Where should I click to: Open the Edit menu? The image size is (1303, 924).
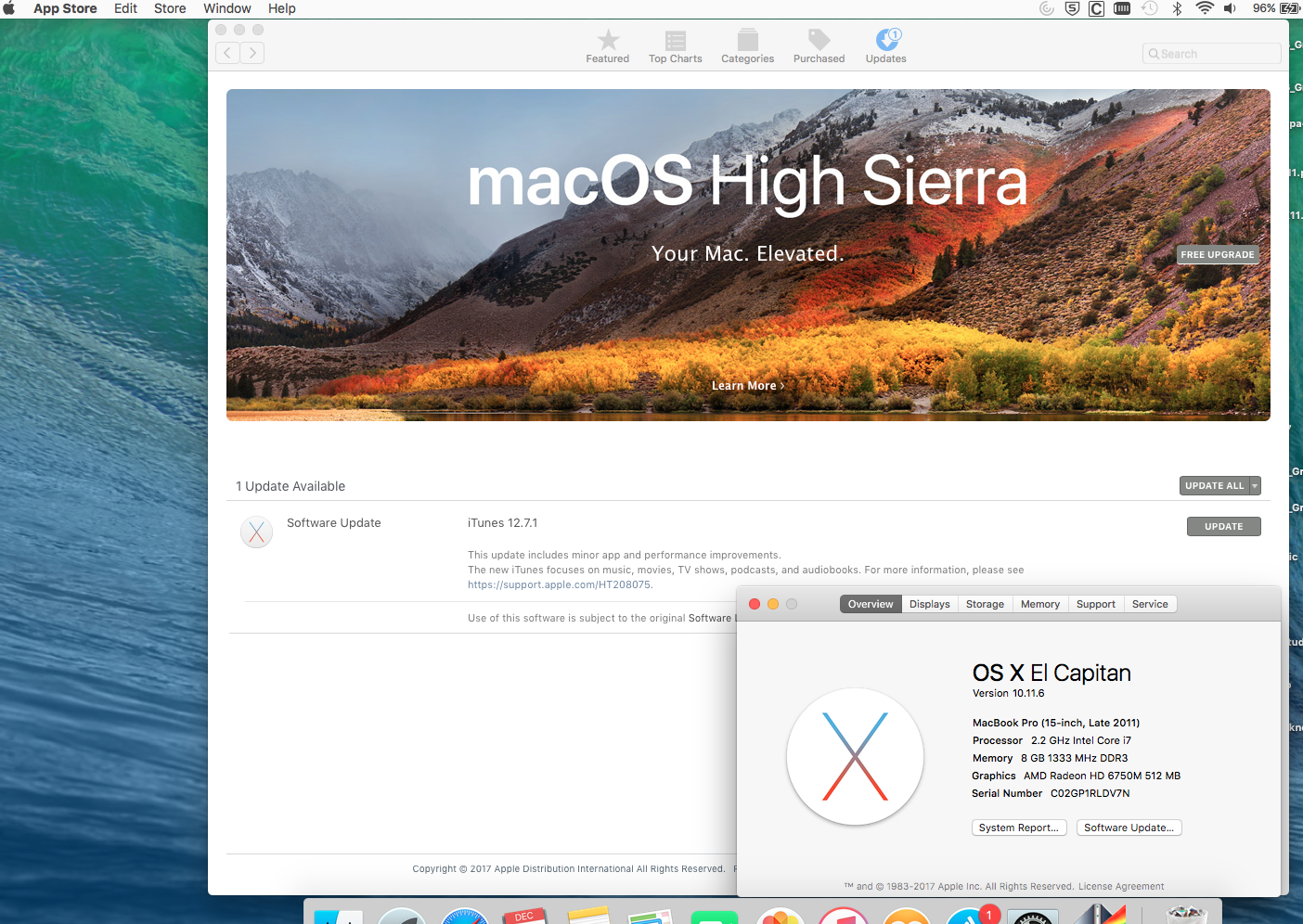tap(125, 8)
